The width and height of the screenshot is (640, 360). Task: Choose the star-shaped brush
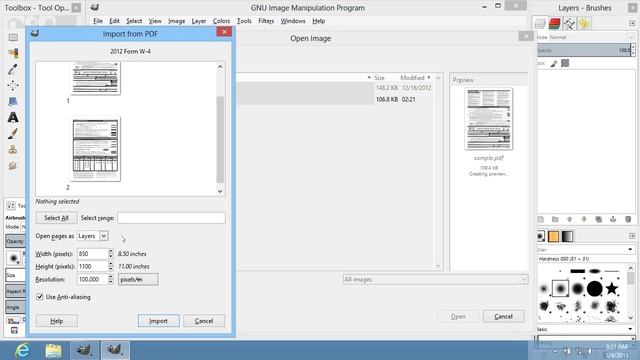[x=611, y=289]
